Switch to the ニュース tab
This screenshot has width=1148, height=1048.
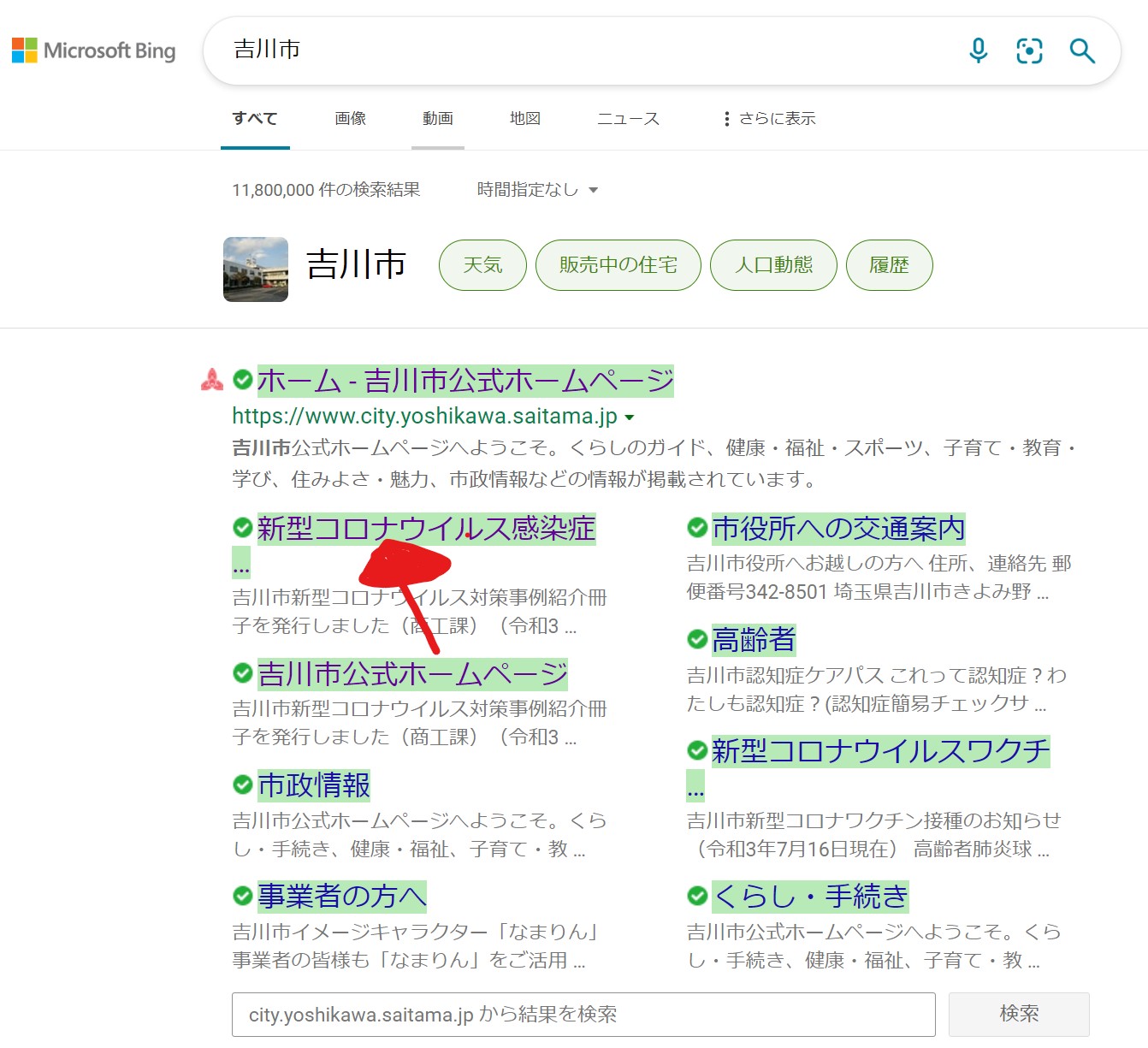(628, 119)
